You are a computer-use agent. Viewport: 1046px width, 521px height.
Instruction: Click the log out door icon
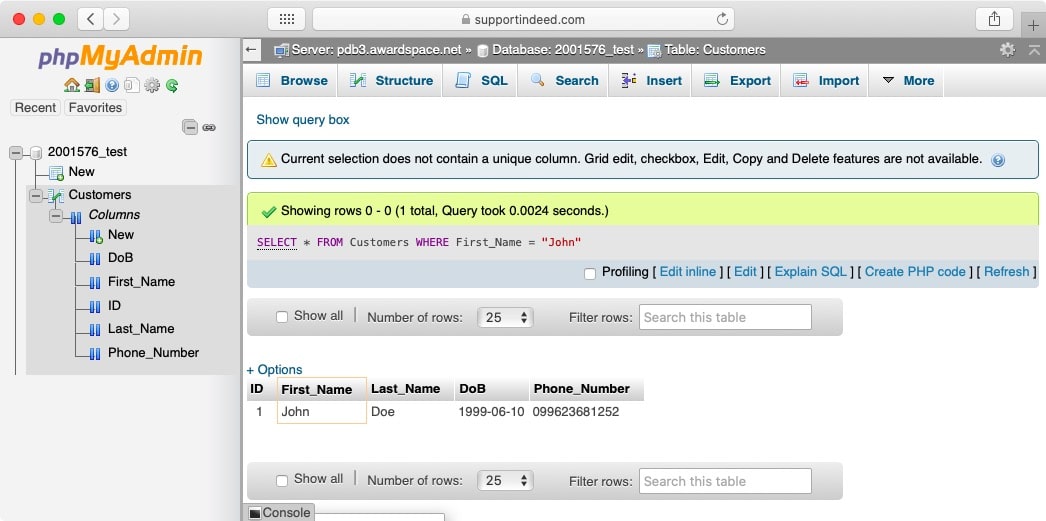click(x=92, y=86)
